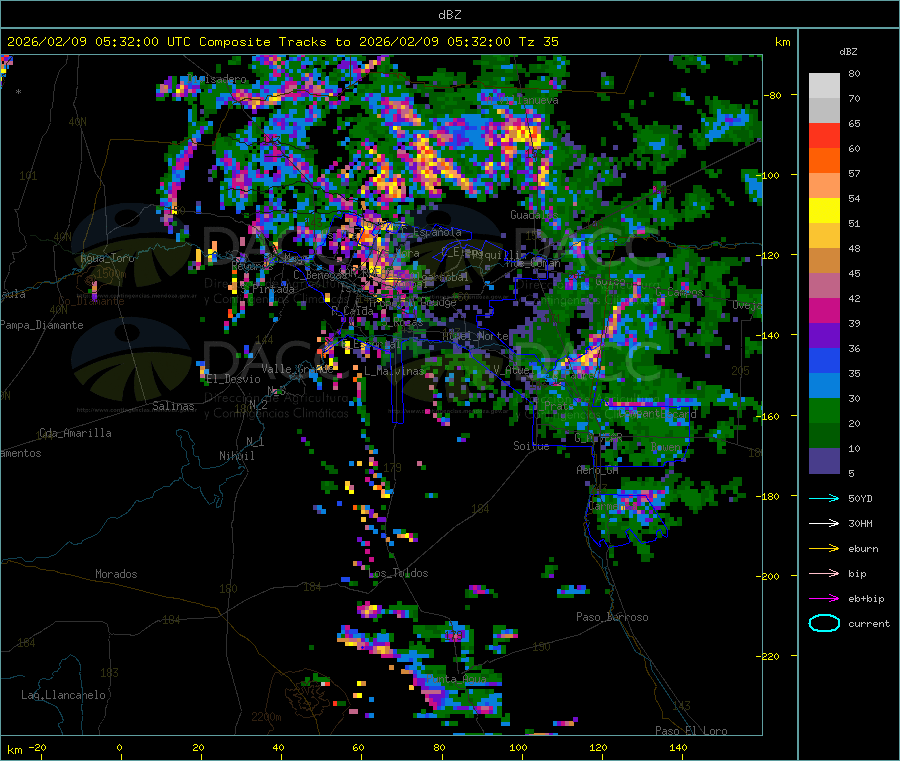Click the 140 km horizontal axis tick
900x761 pixels.
(678, 747)
